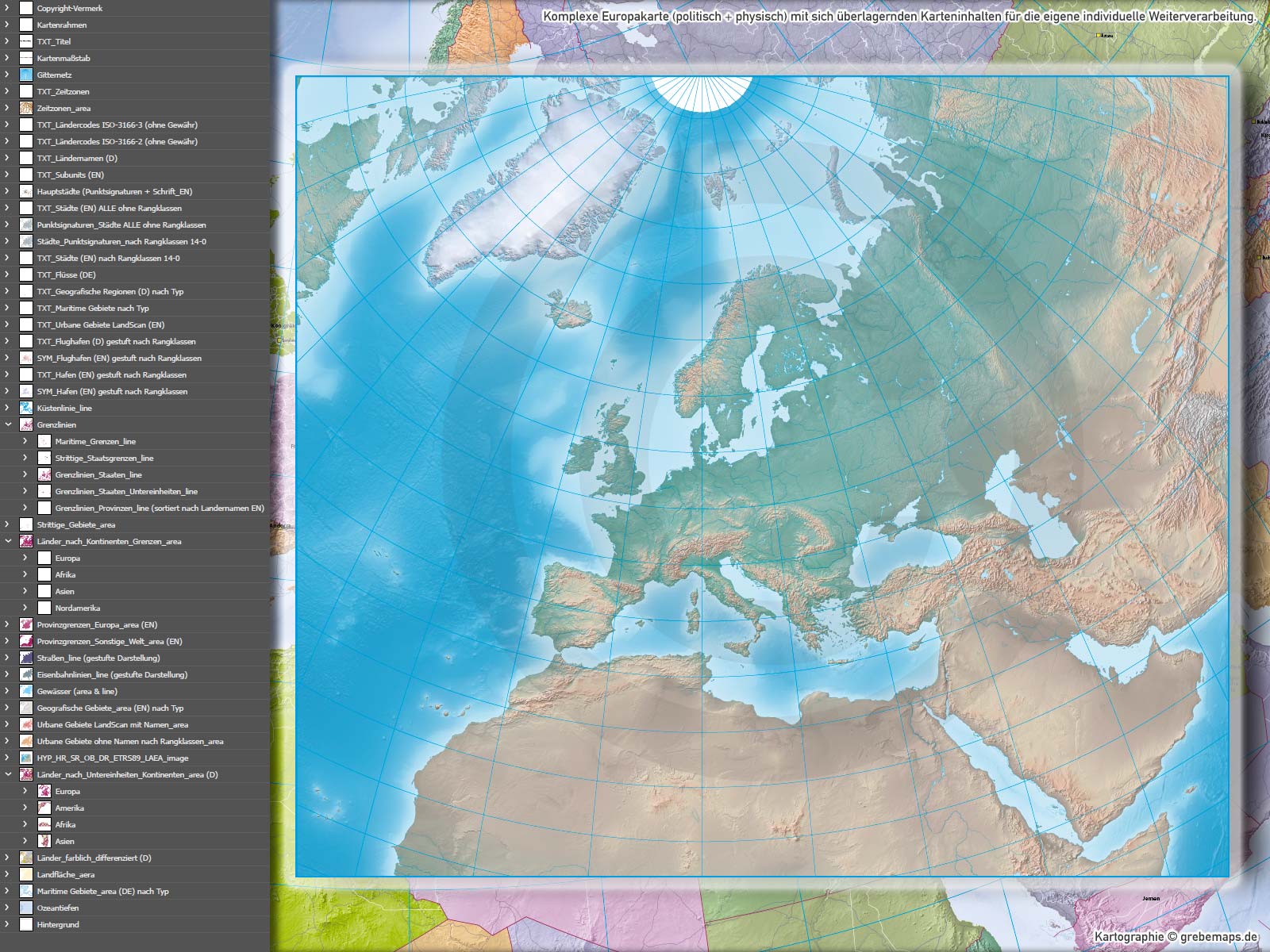Select the TXT_Flüsse (DE) layer
The width and height of the screenshot is (1270, 952).
tap(66, 274)
